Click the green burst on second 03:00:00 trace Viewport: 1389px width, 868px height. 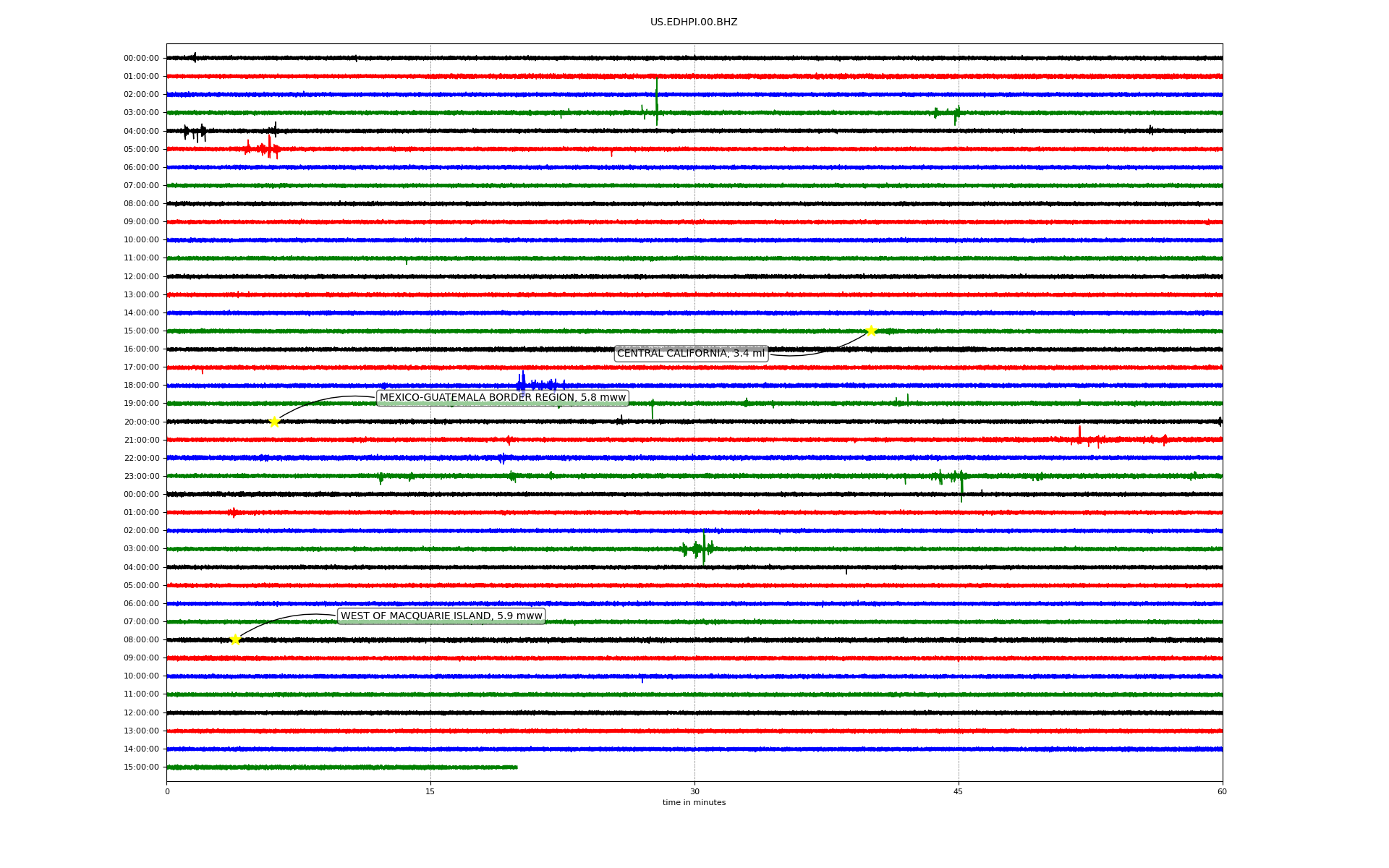[x=703, y=548]
